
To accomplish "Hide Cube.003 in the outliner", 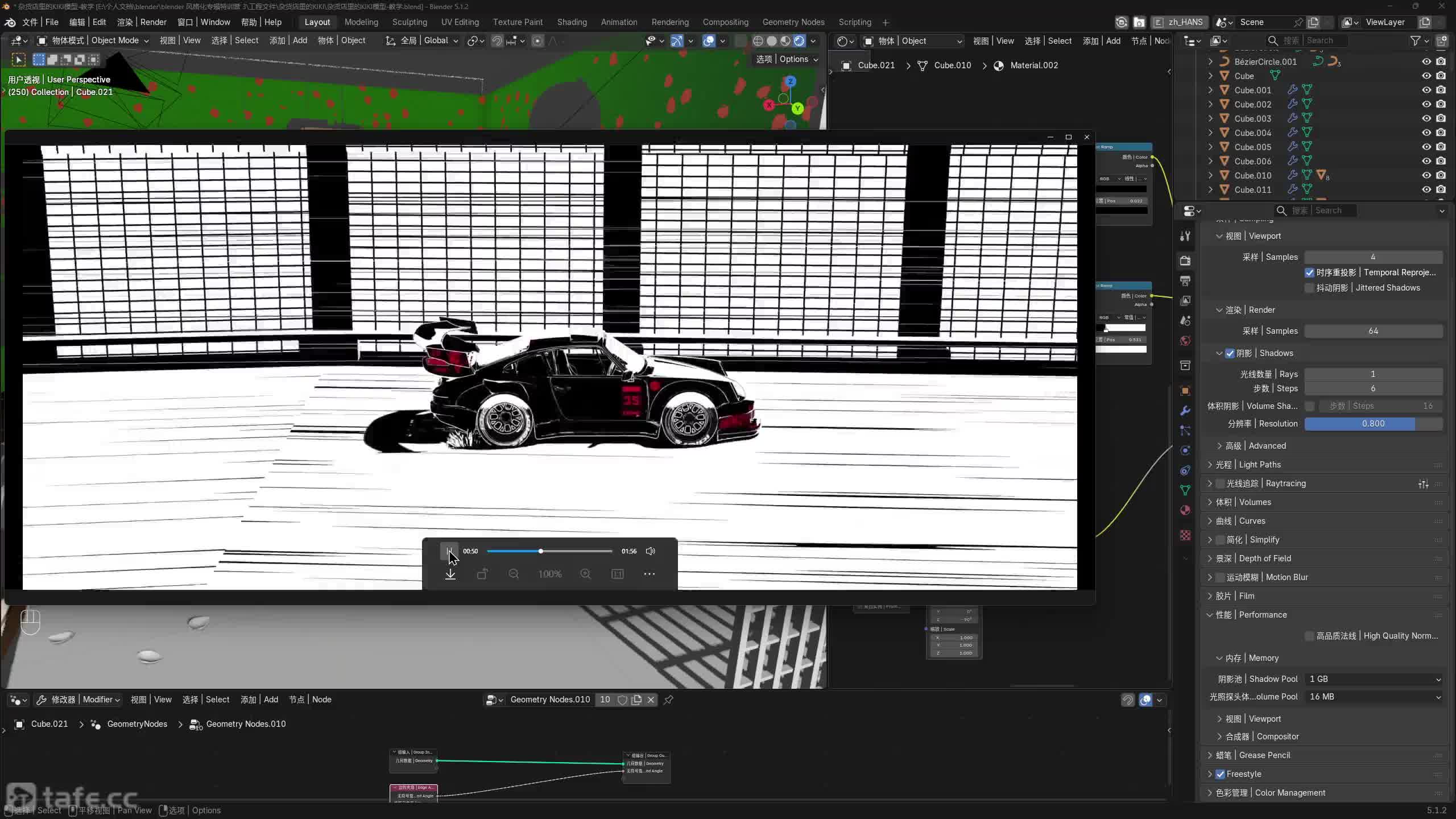I will click(x=1426, y=118).
